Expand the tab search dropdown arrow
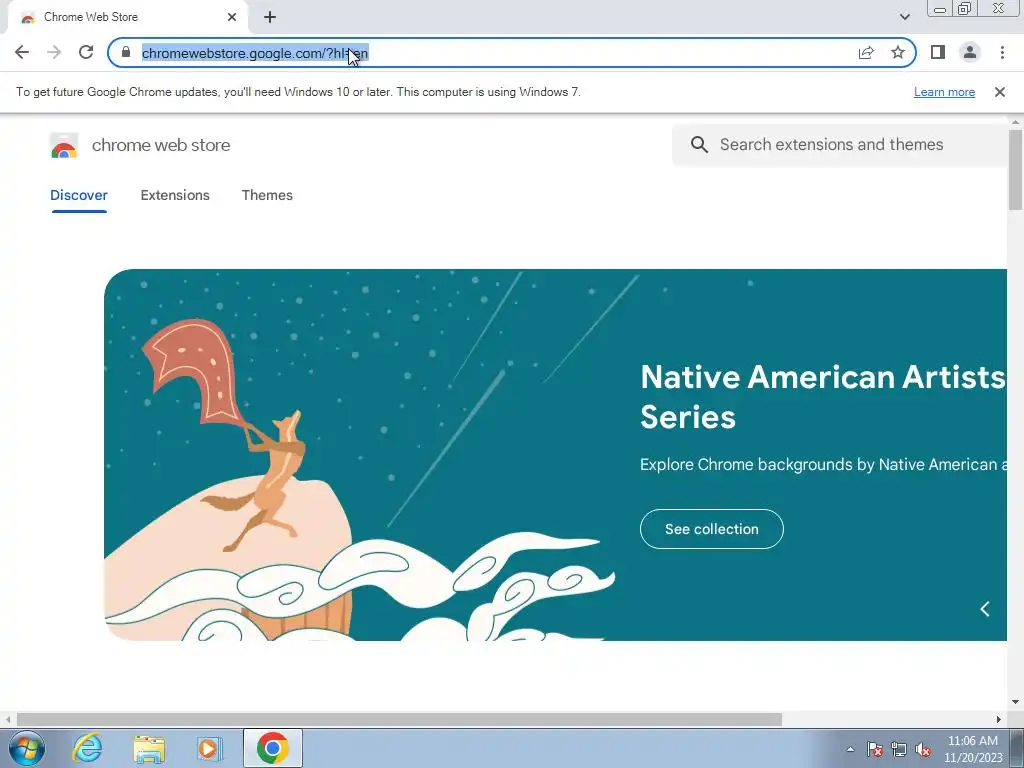 click(x=904, y=17)
